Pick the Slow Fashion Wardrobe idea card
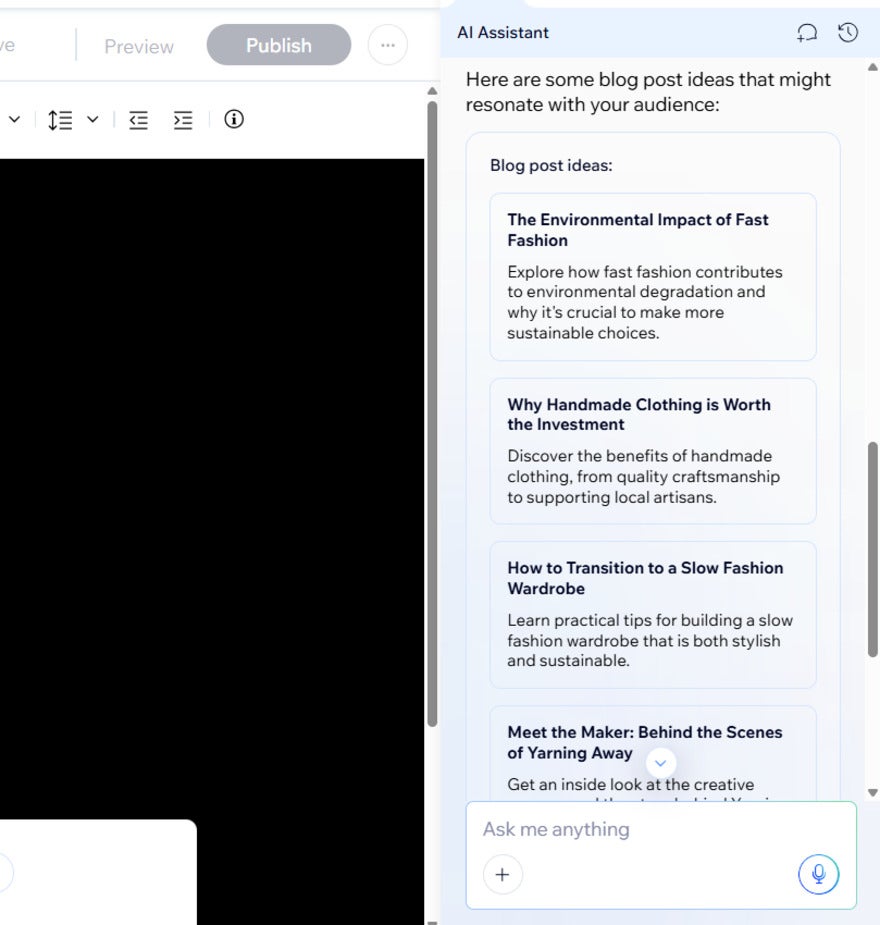 652,614
